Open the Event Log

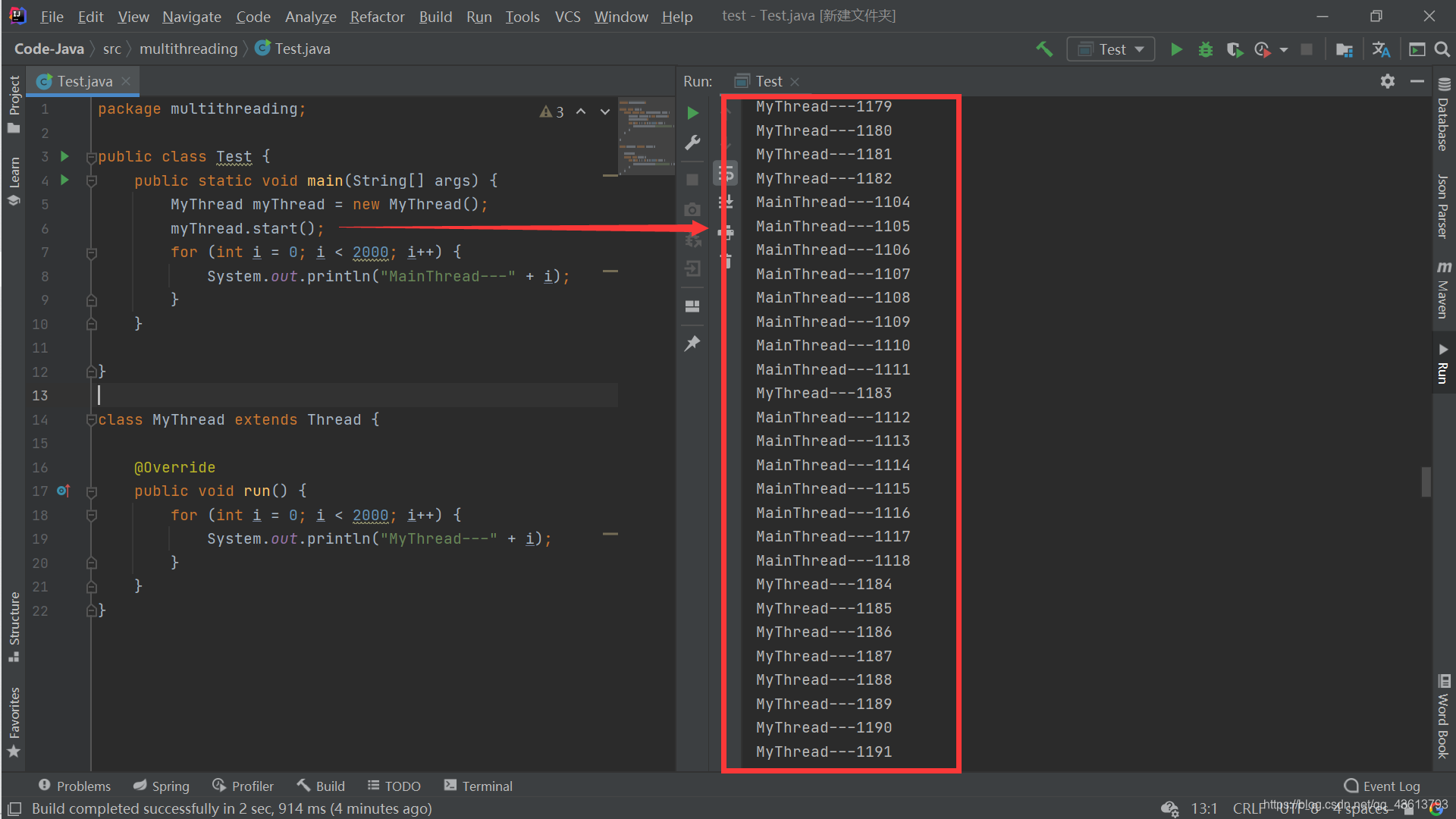1382,786
